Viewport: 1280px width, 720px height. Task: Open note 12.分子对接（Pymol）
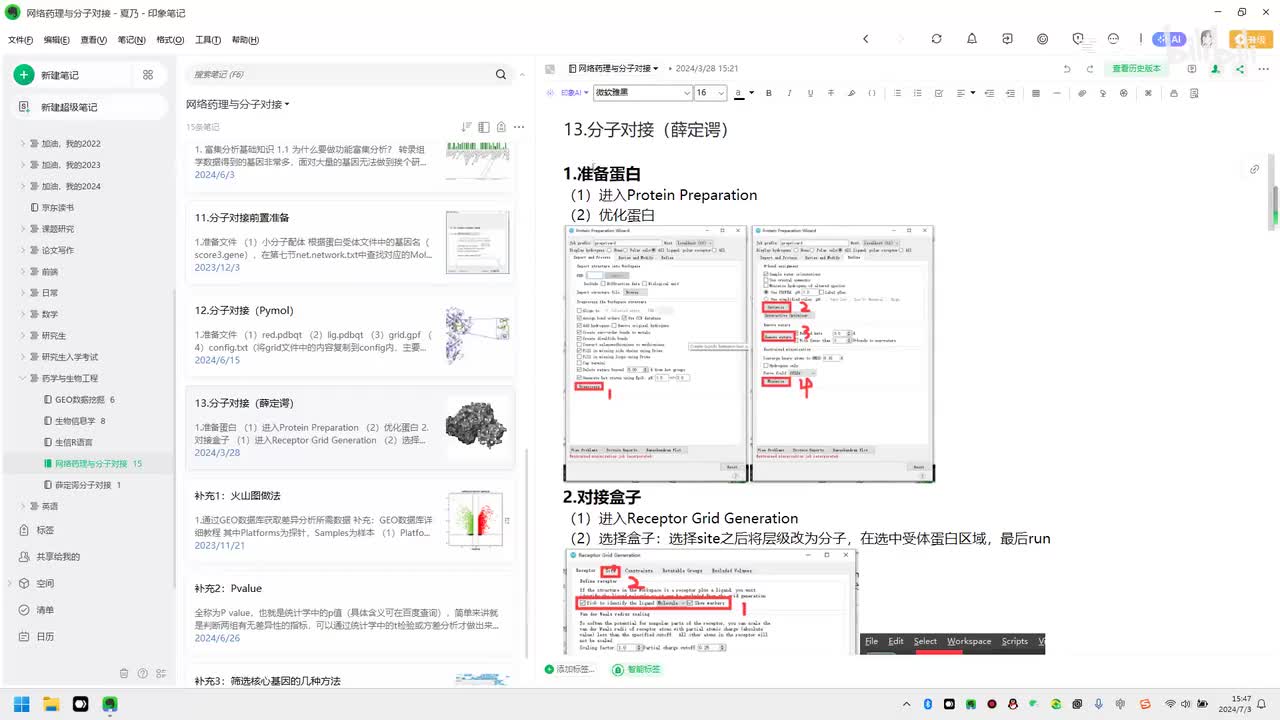click(x=351, y=337)
